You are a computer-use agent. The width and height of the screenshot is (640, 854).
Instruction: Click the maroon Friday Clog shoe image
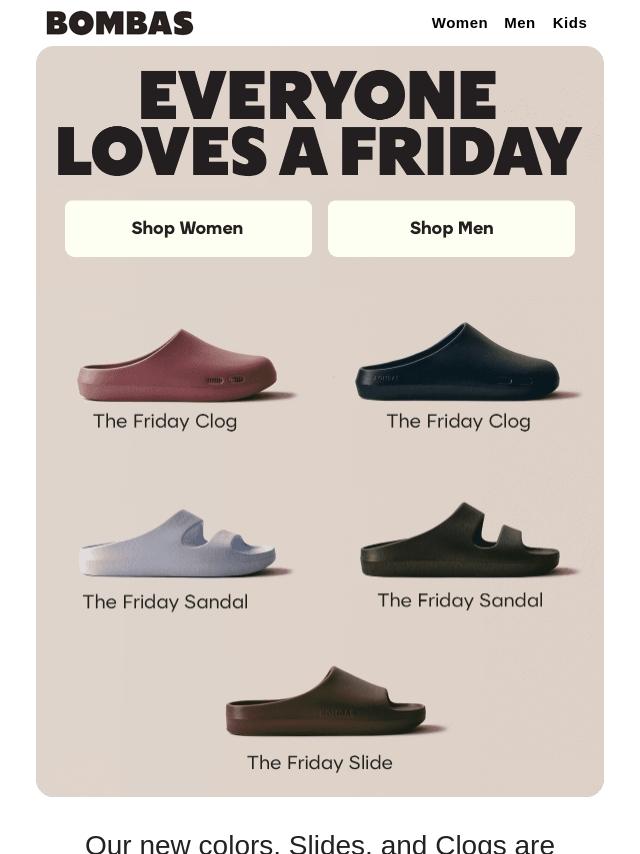178,365
